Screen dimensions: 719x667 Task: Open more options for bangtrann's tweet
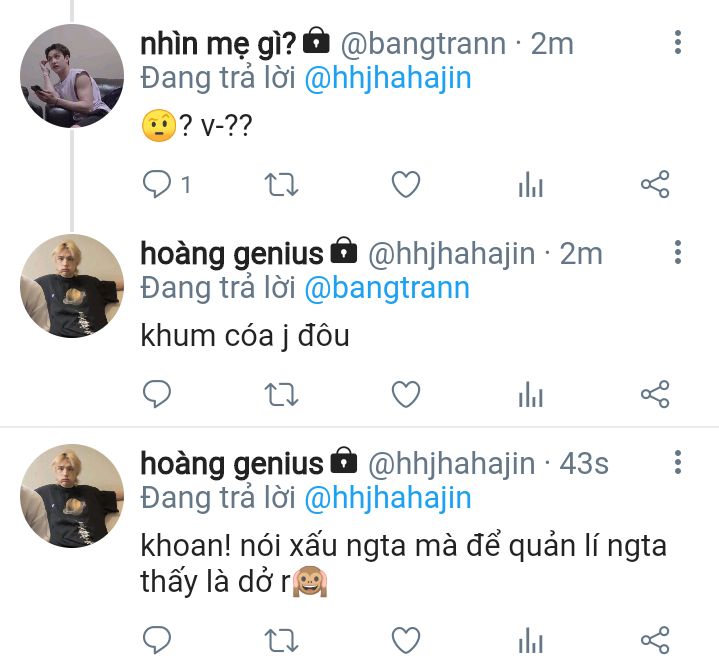tap(678, 43)
